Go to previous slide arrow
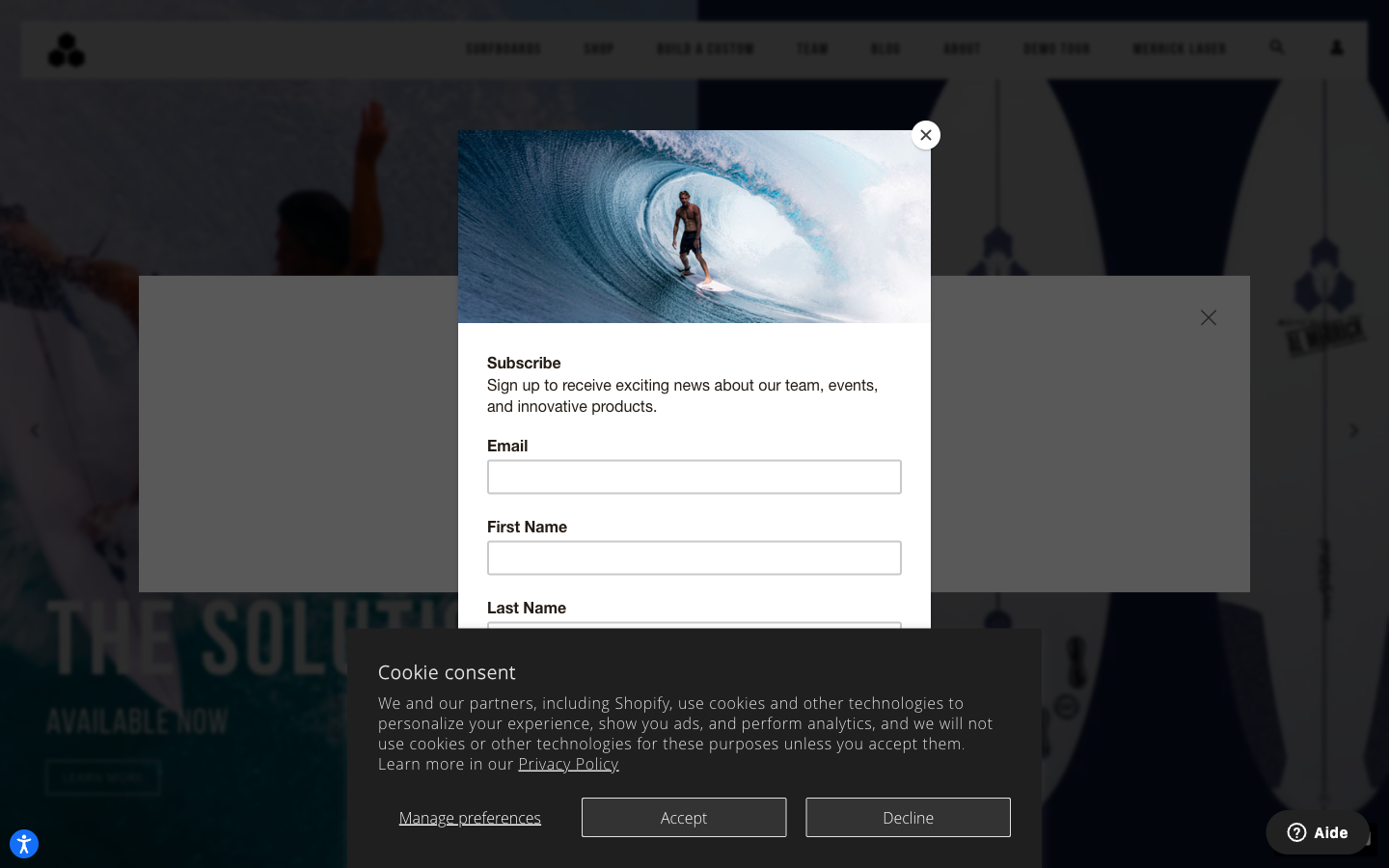The image size is (1389, 868). [x=35, y=431]
